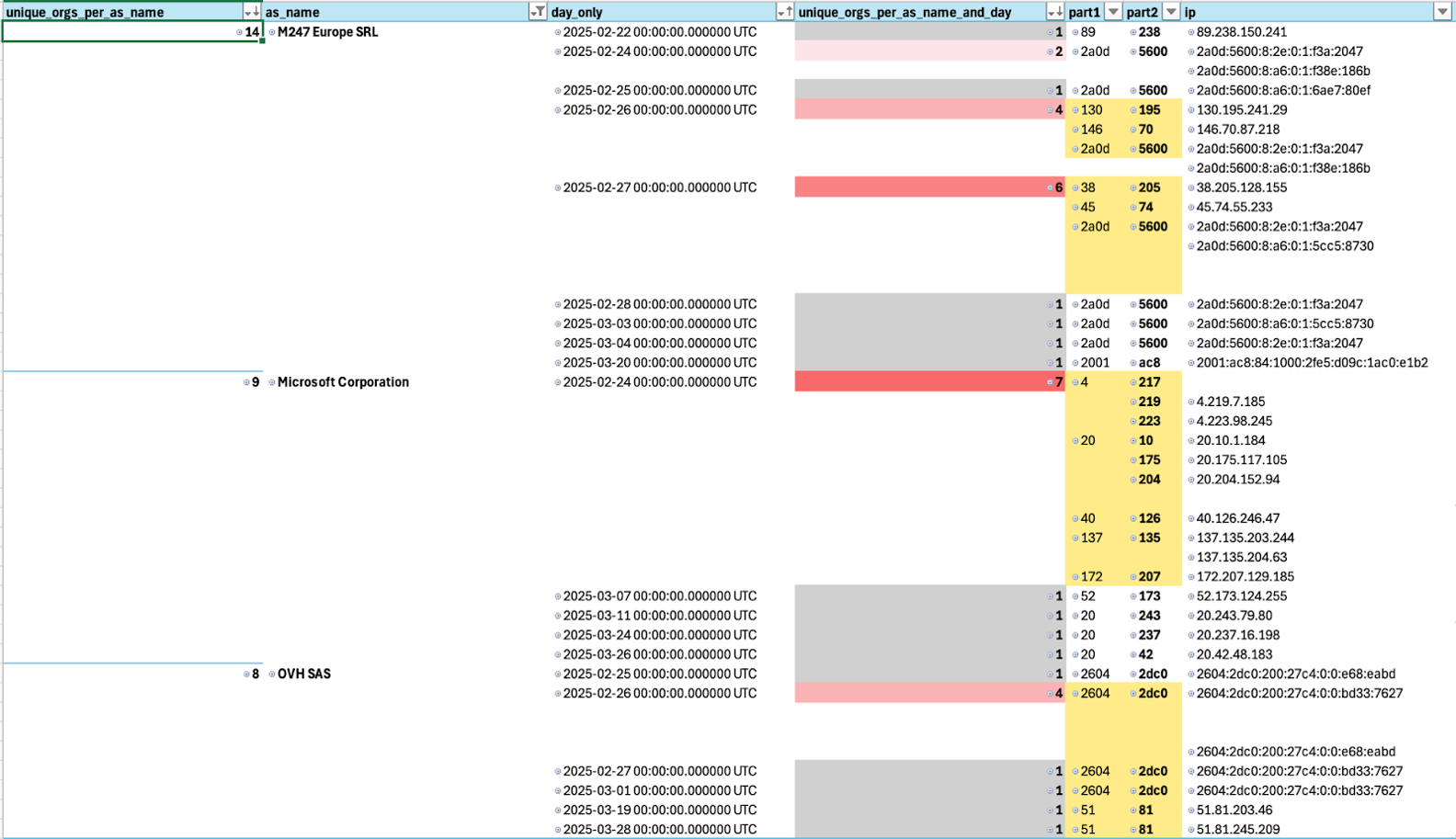Select IP cell 4.223.98.245
This screenshot has width=1456, height=839.
click(x=1318, y=421)
